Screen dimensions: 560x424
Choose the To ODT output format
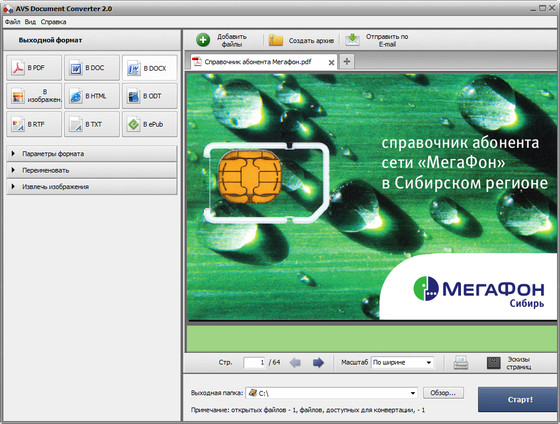150,96
